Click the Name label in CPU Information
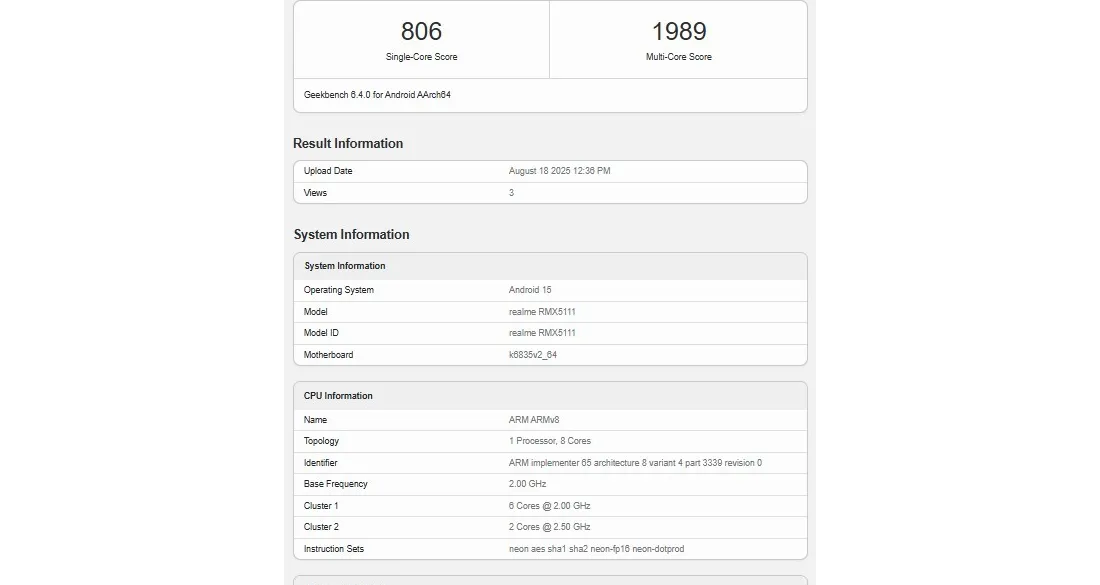 click(x=315, y=420)
